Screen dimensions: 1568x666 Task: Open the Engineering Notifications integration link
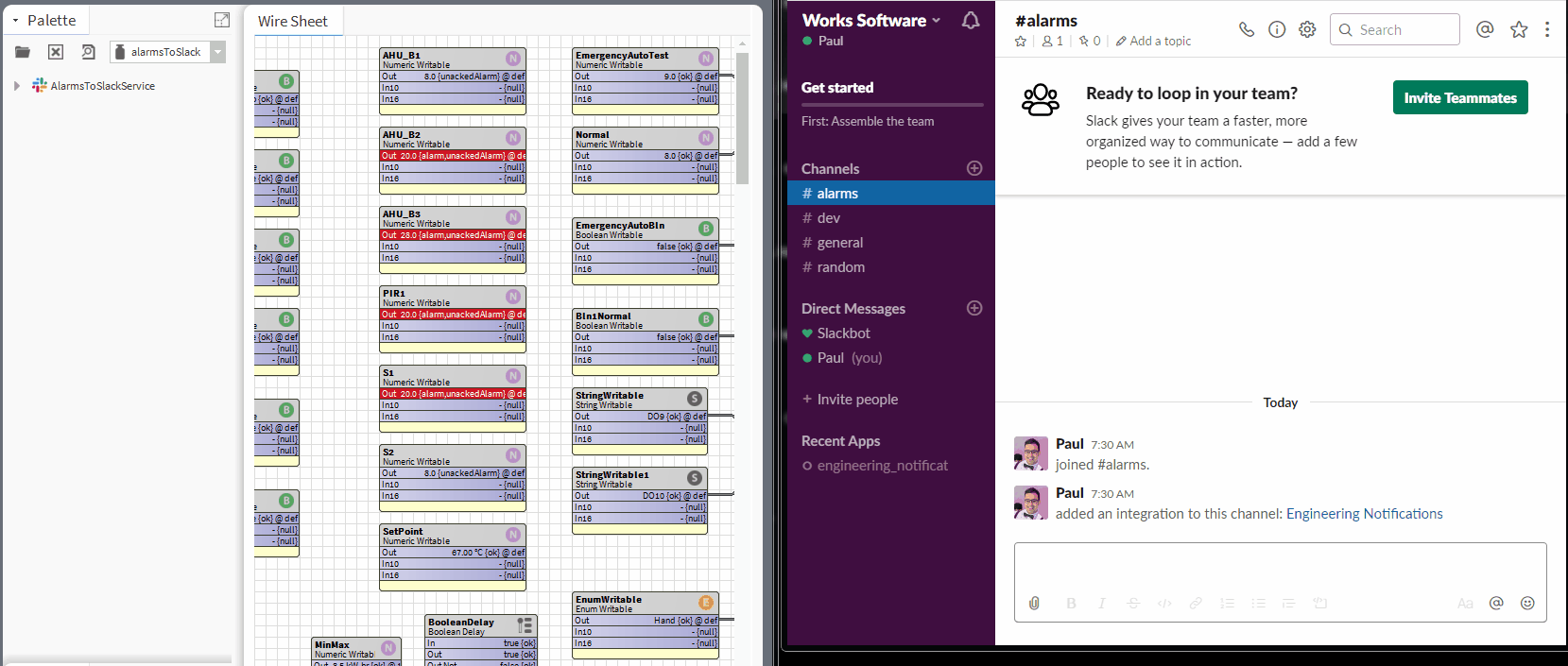click(1364, 514)
